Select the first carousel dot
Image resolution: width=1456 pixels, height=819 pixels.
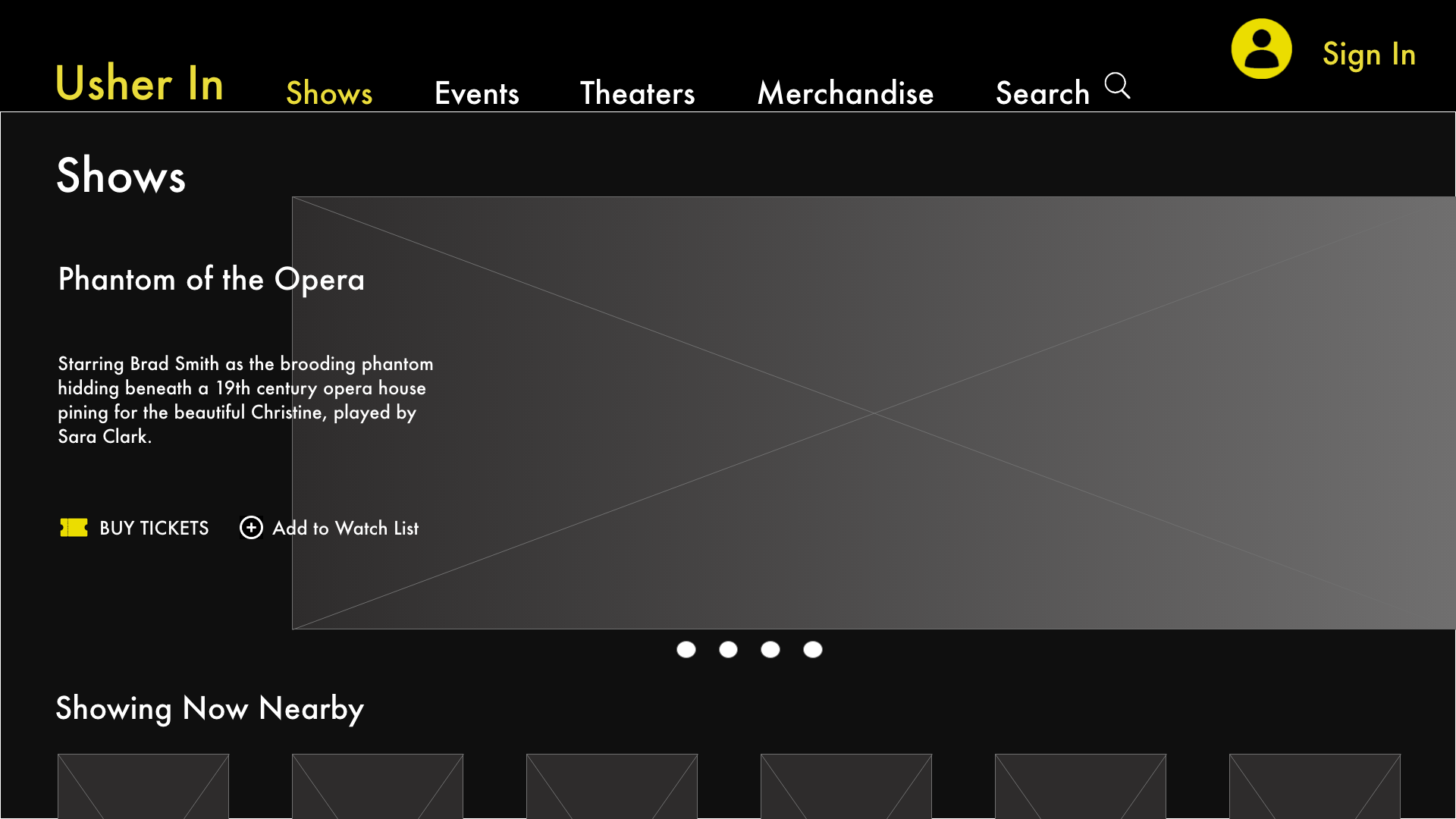click(686, 649)
